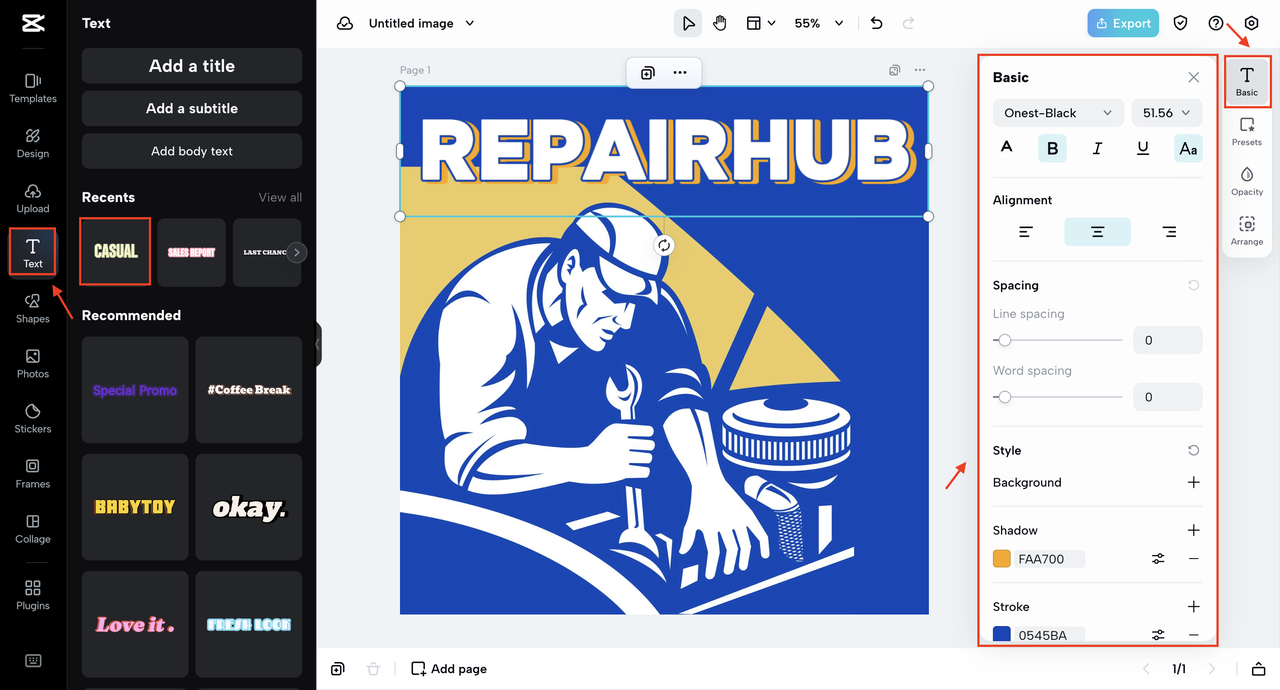The width and height of the screenshot is (1280, 690).
Task: Undo the last action
Action: 877,23
